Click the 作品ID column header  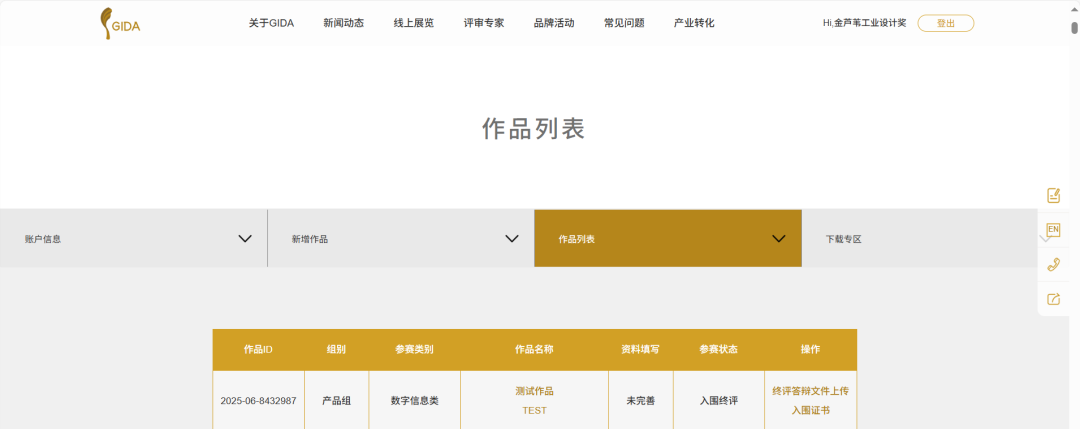(258, 350)
